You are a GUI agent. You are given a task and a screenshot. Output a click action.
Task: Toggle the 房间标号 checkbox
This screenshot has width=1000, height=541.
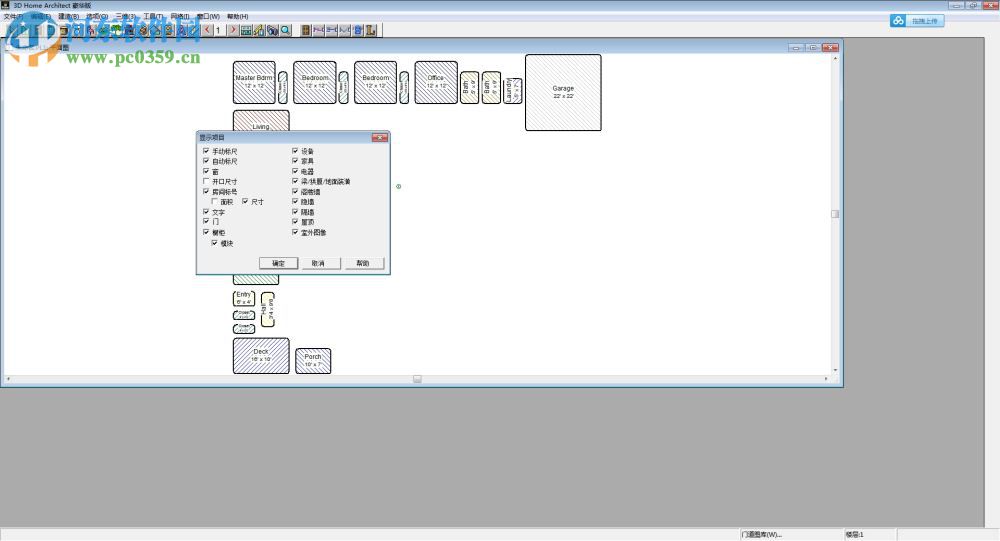pos(206,191)
